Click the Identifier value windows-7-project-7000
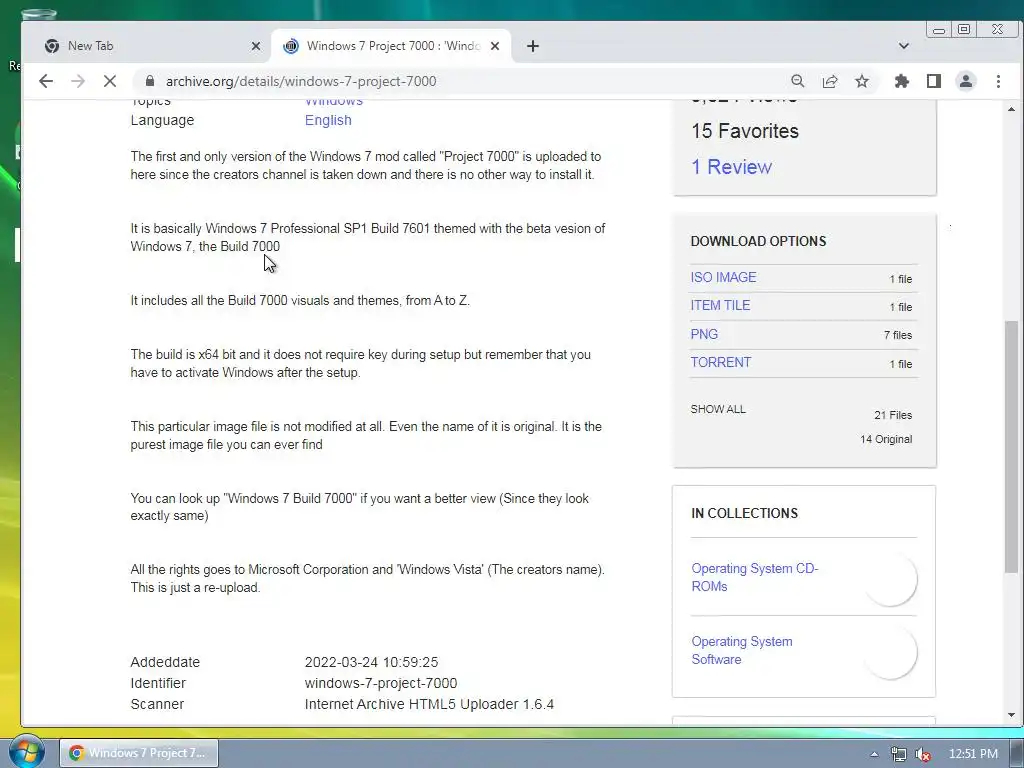This screenshot has height=768, width=1024. point(381,683)
